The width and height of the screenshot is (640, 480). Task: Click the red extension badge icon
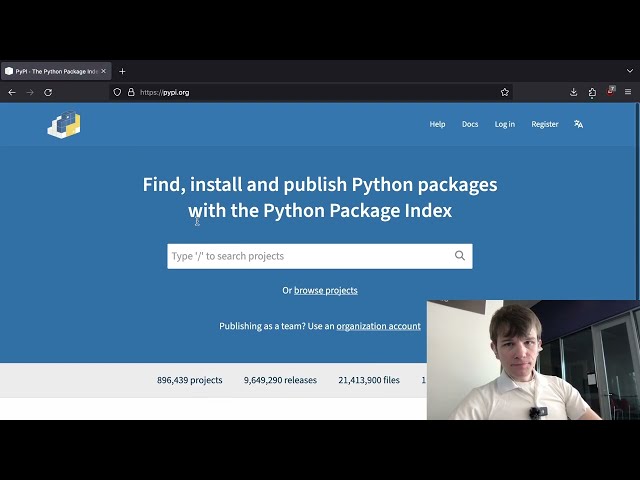pyautogui.click(x=611, y=91)
